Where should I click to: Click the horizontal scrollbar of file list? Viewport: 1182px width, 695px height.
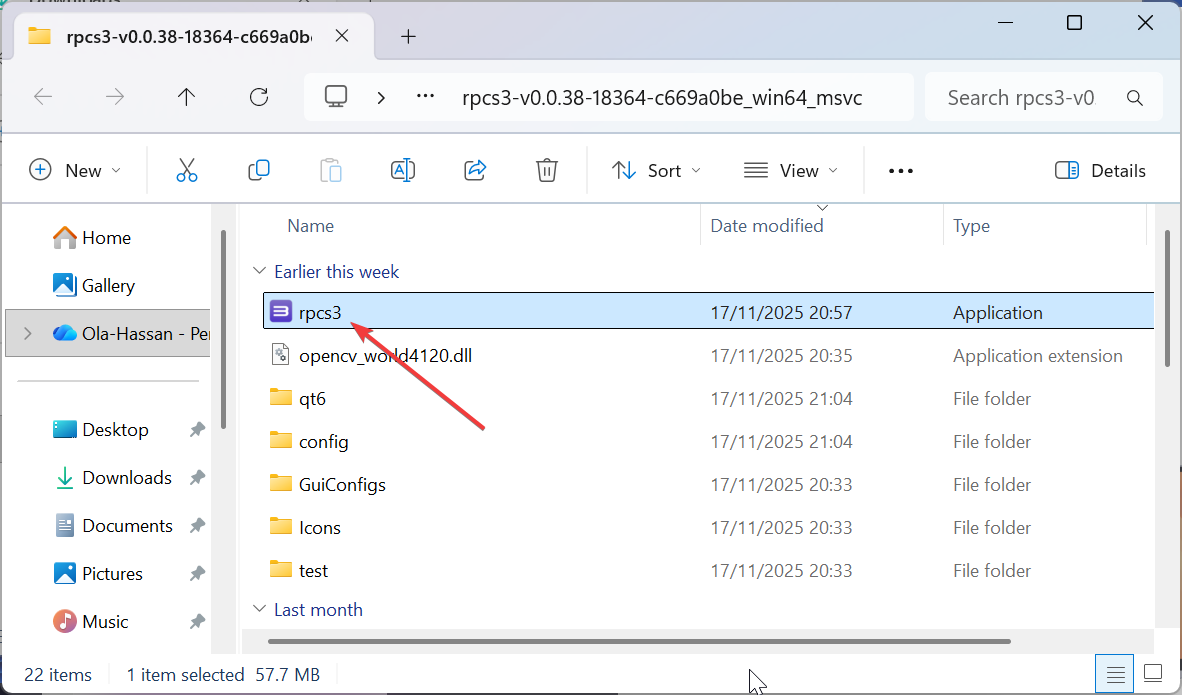[639, 641]
